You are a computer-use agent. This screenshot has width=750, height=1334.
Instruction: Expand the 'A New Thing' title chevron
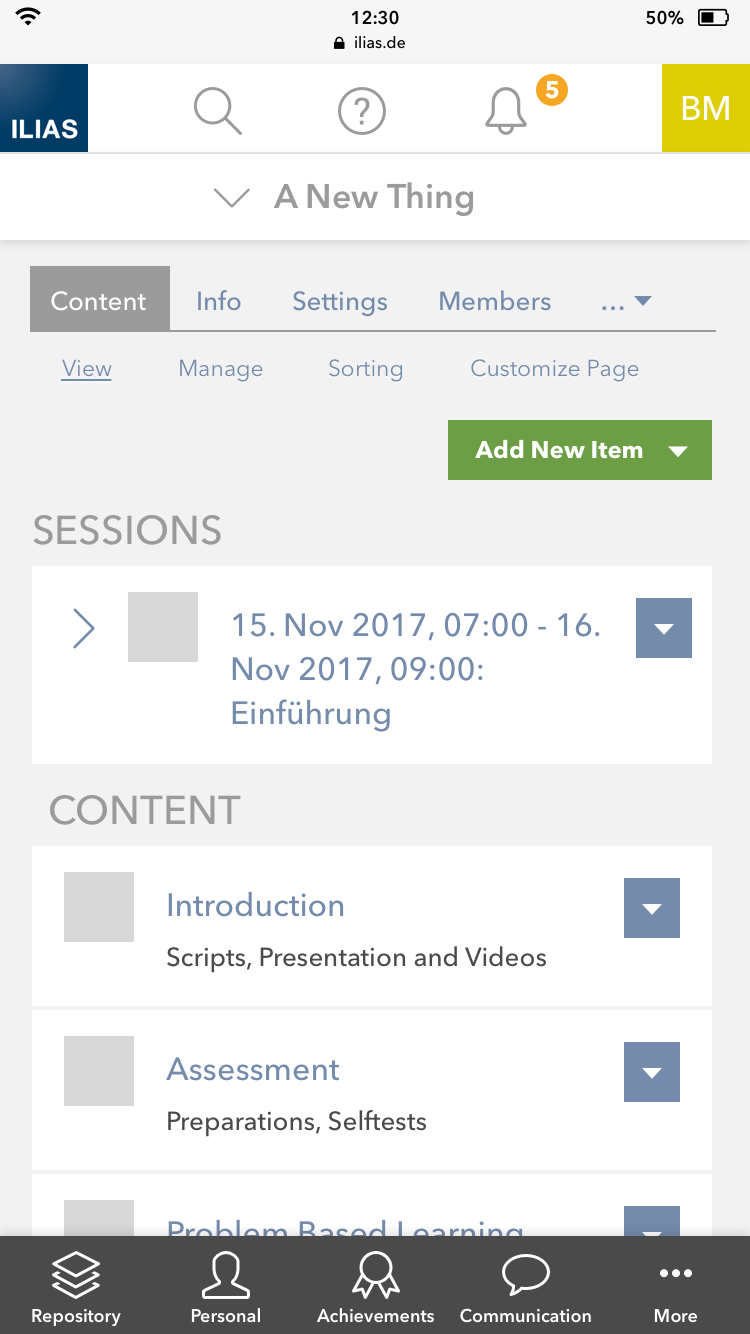(232, 198)
